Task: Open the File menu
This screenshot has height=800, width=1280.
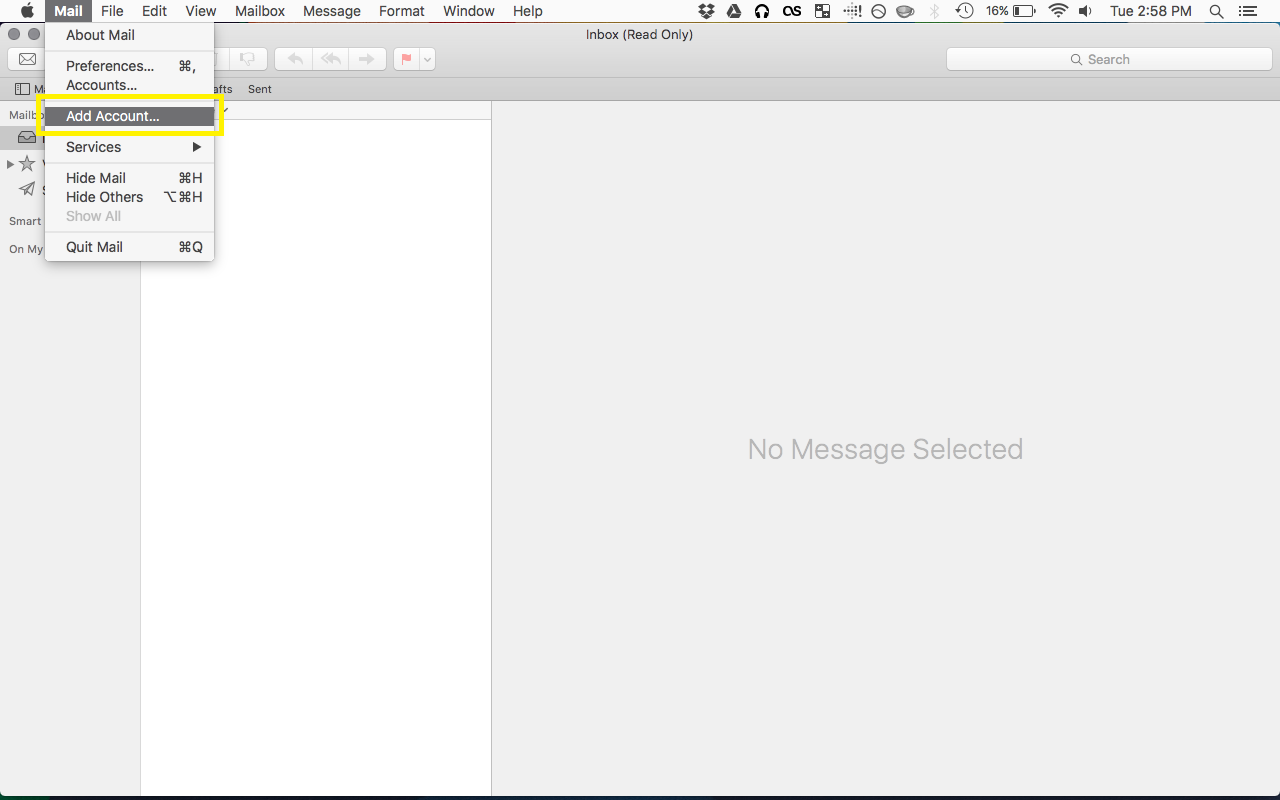Action: (112, 11)
